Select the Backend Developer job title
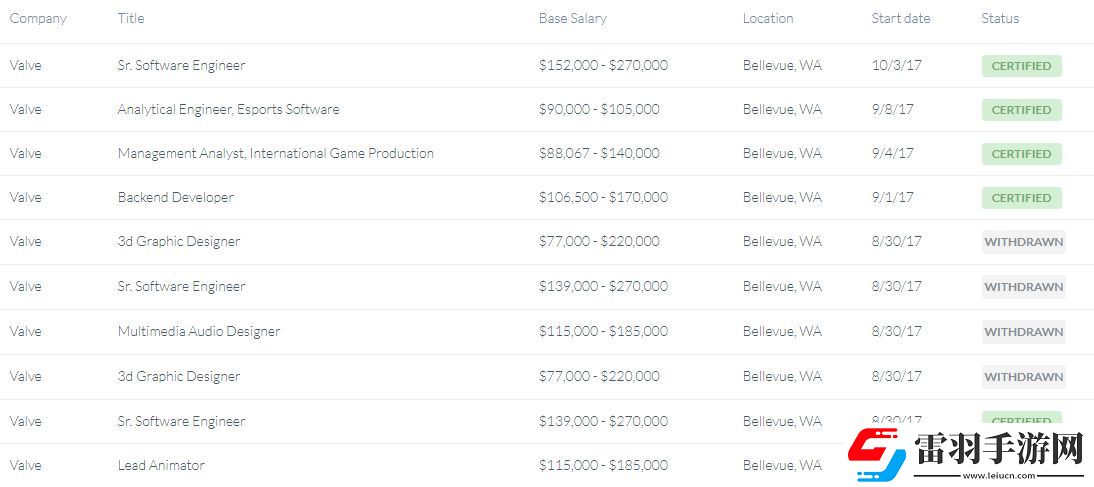 pyautogui.click(x=175, y=198)
